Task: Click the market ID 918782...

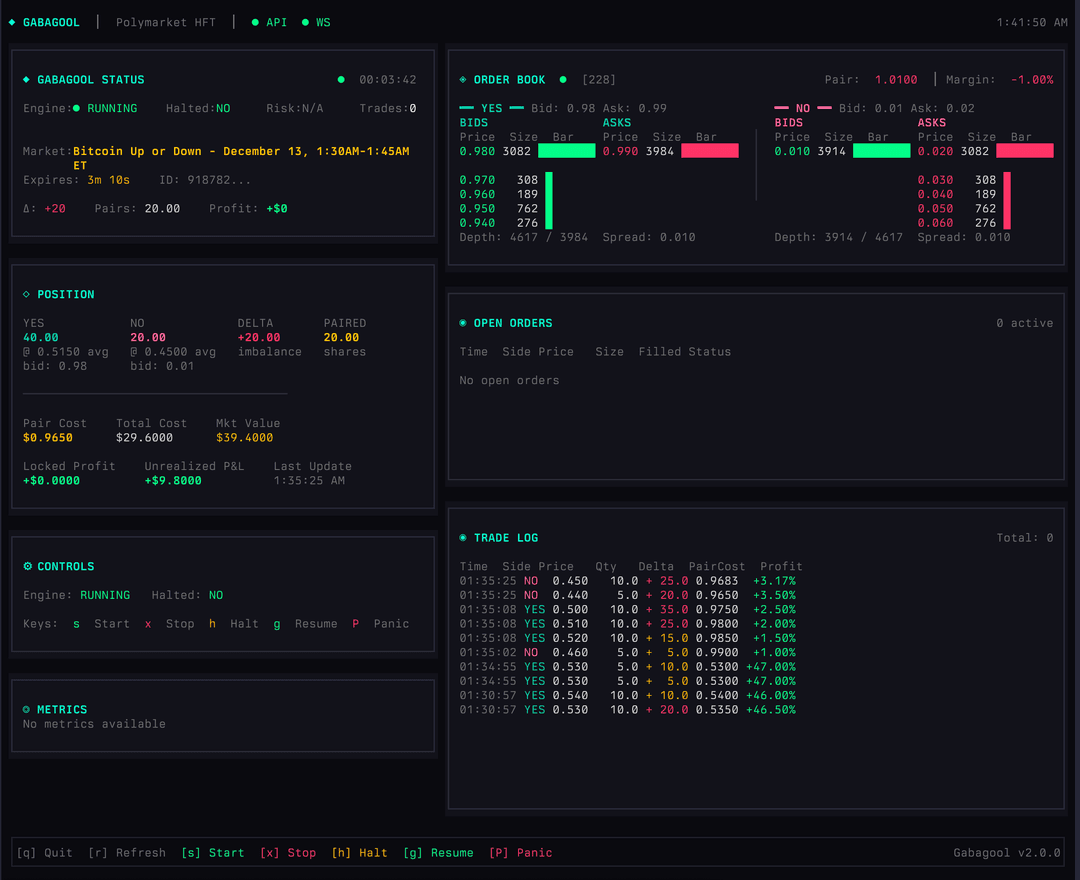Action: 205,180
